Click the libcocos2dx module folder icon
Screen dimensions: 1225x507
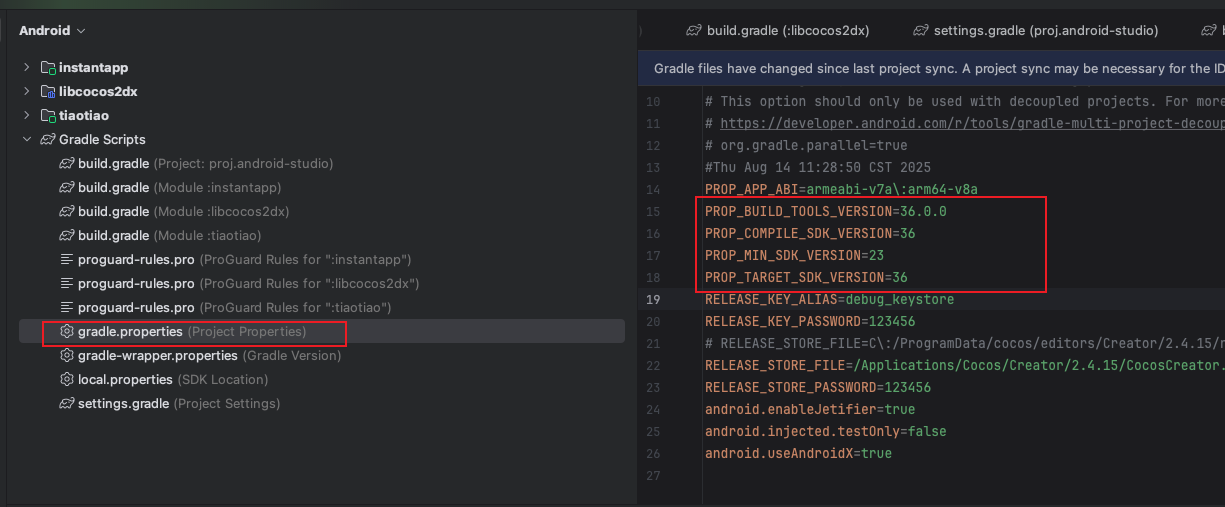point(47,92)
